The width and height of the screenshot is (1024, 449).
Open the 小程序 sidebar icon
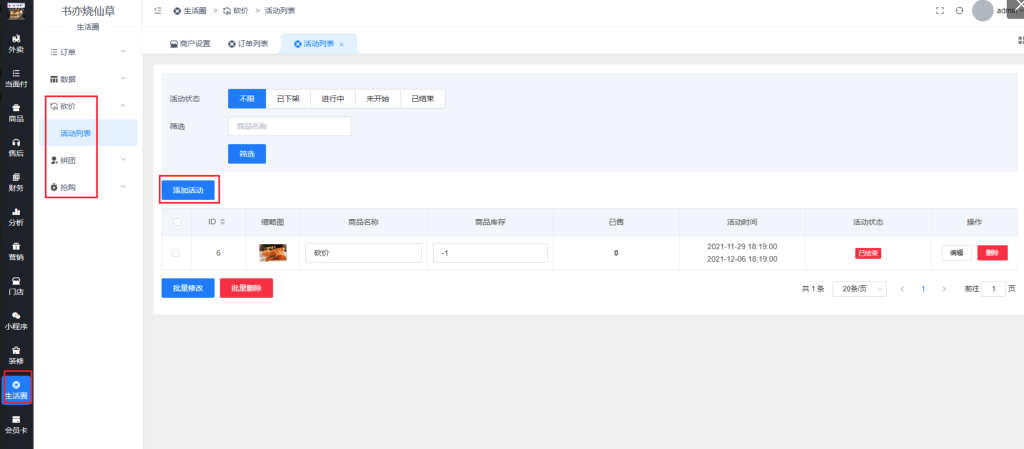coord(16,320)
